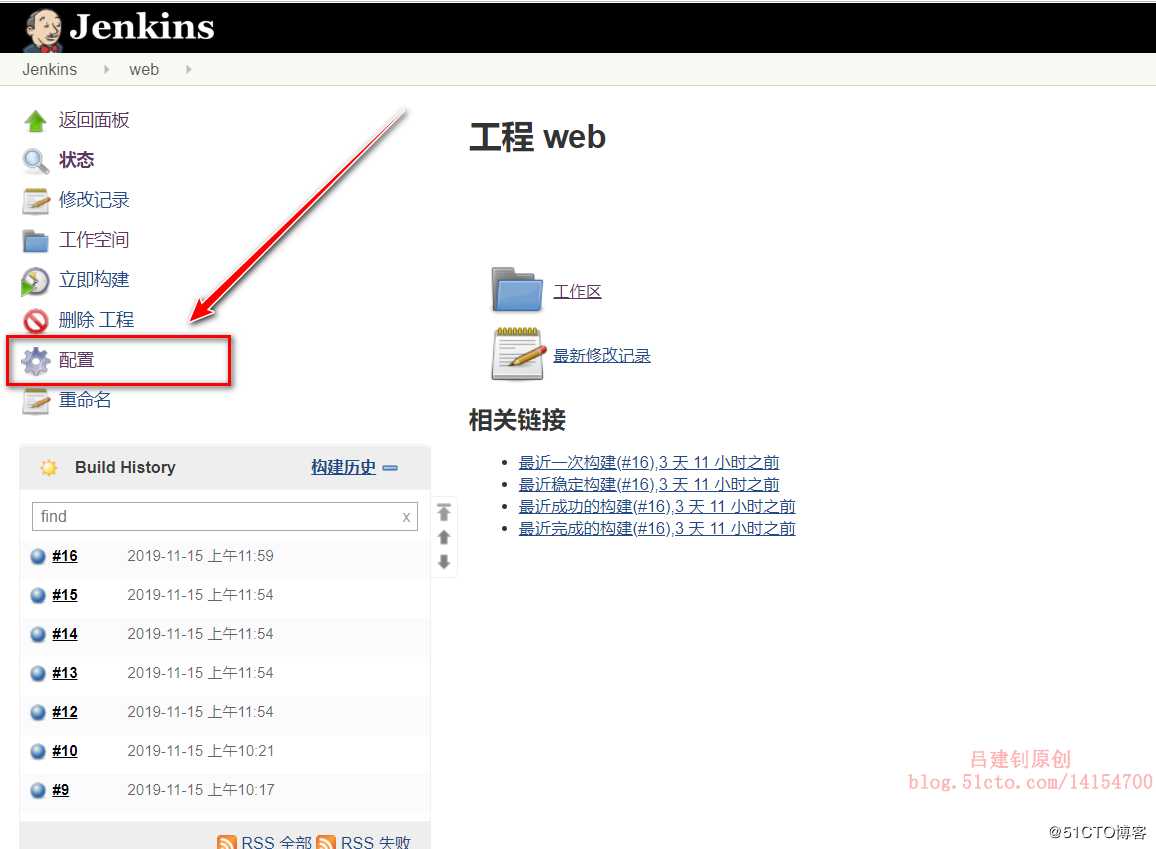1156x849 pixels.
Task: Click the Jenkins title text in header
Action: (x=142, y=27)
